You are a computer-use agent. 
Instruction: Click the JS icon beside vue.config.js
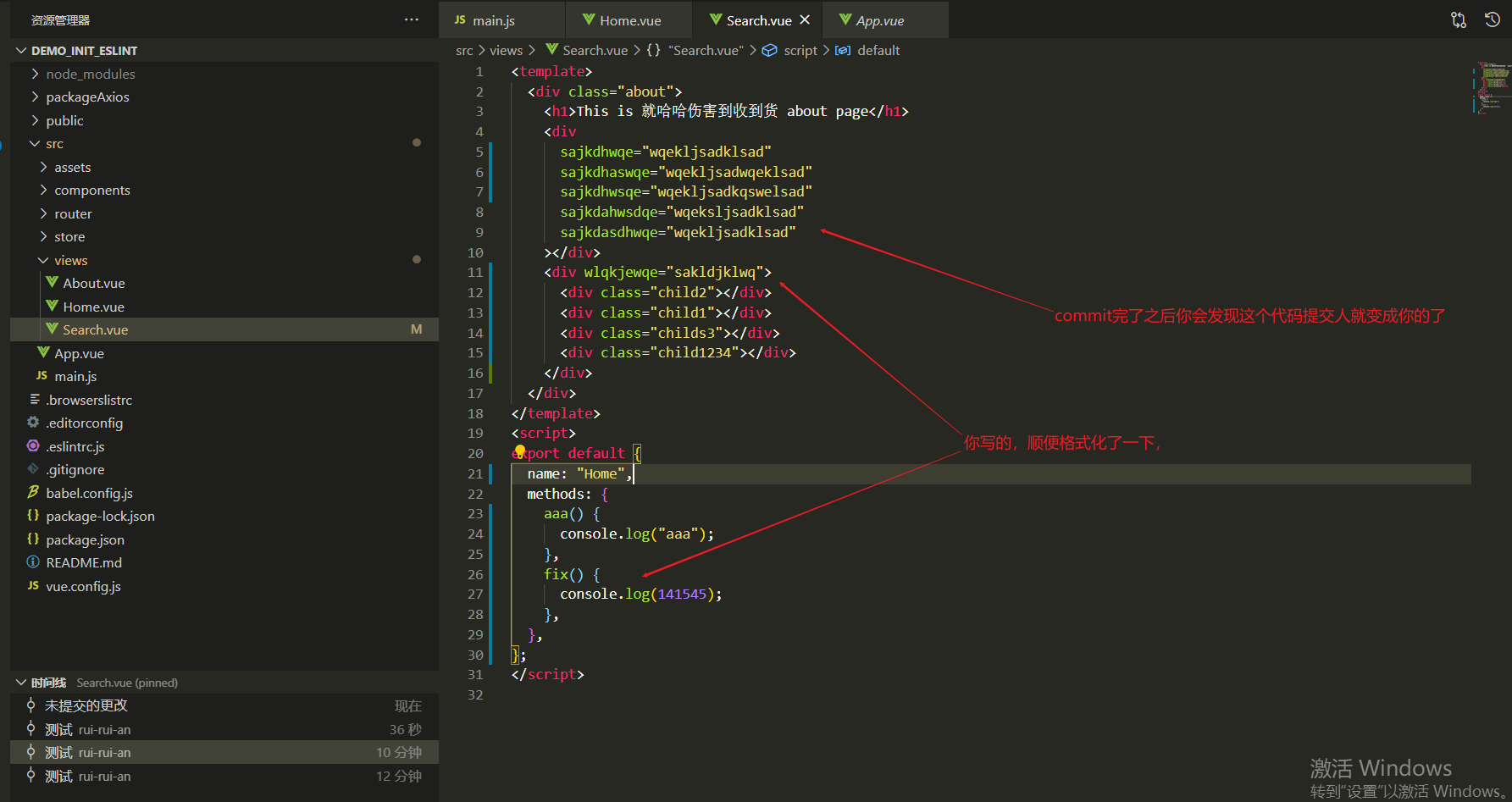point(33,585)
